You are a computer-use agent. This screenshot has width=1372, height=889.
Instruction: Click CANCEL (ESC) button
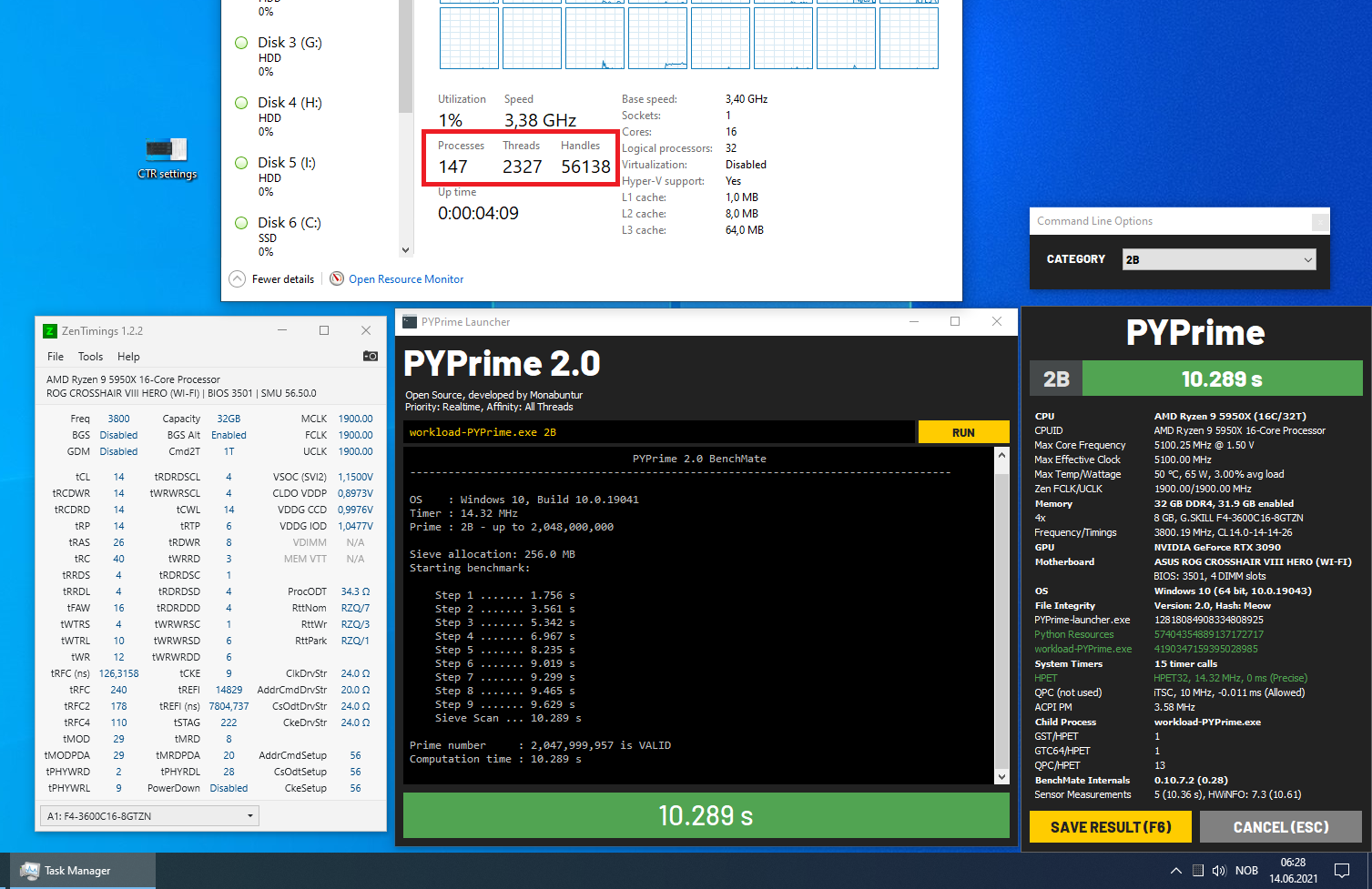(x=1281, y=827)
